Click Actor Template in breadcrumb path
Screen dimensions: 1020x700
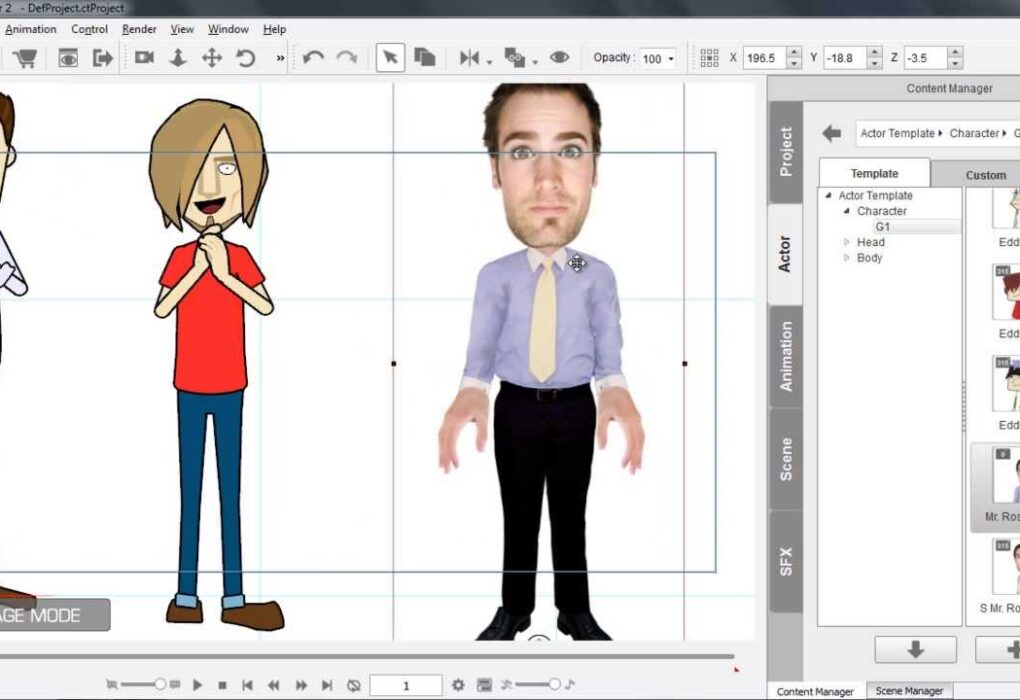897,133
